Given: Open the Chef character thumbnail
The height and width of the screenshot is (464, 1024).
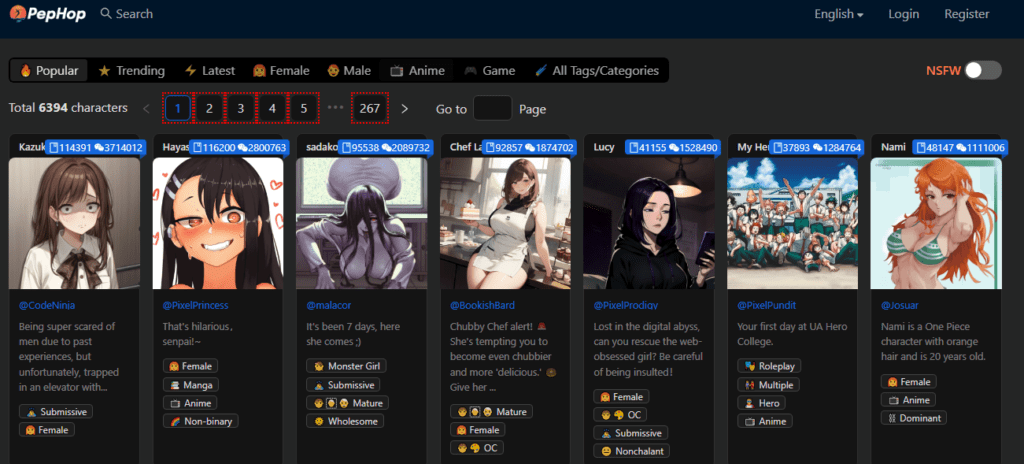Looking at the screenshot, I should point(505,223).
